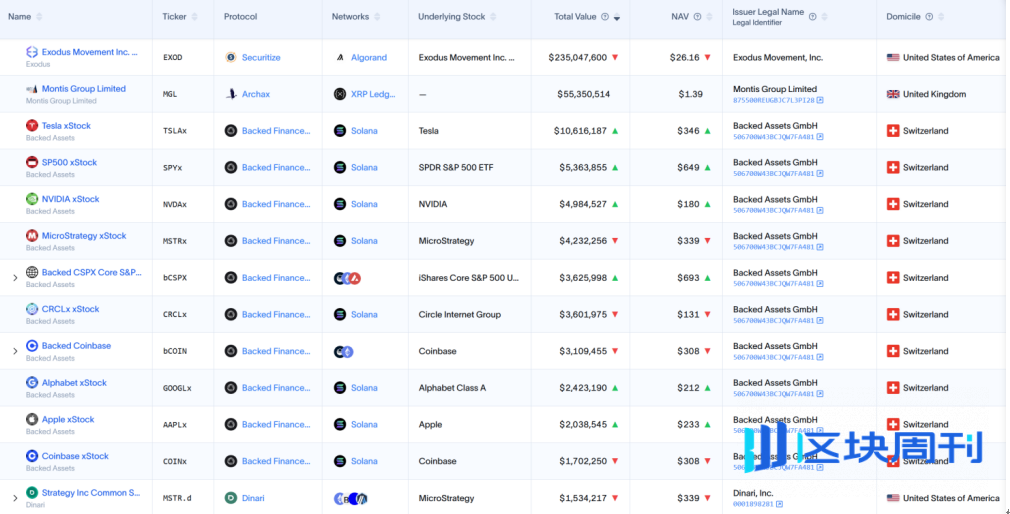The width and height of the screenshot is (1010, 514).
Task: Open SP500 xStock asset page
Action: click(x=70, y=162)
